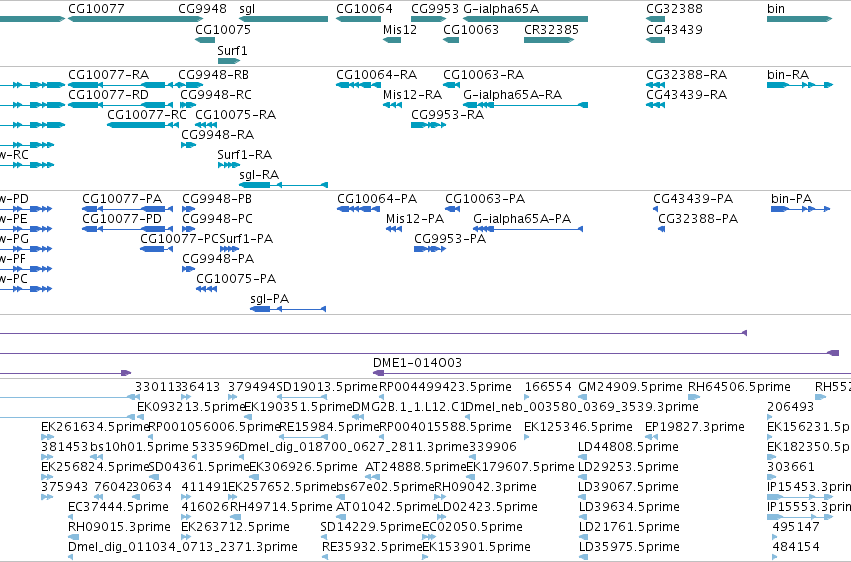Click the LD39067.5prime EST label
Screen dimensions: 851x562
(628, 487)
